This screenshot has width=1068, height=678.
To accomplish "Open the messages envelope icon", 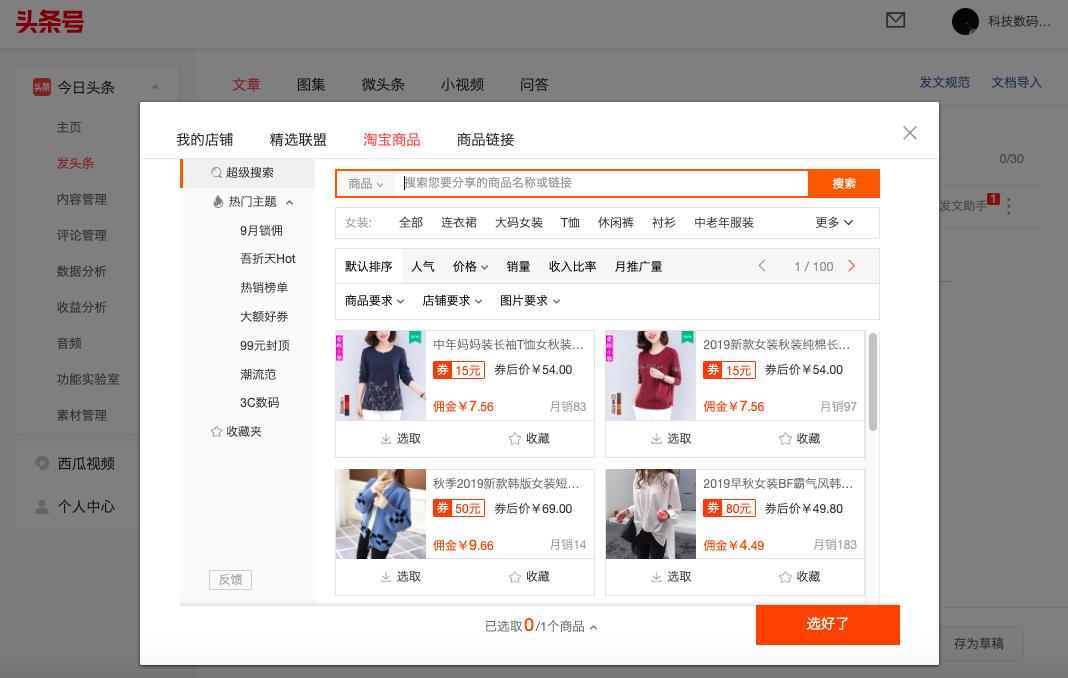I will click(x=896, y=21).
